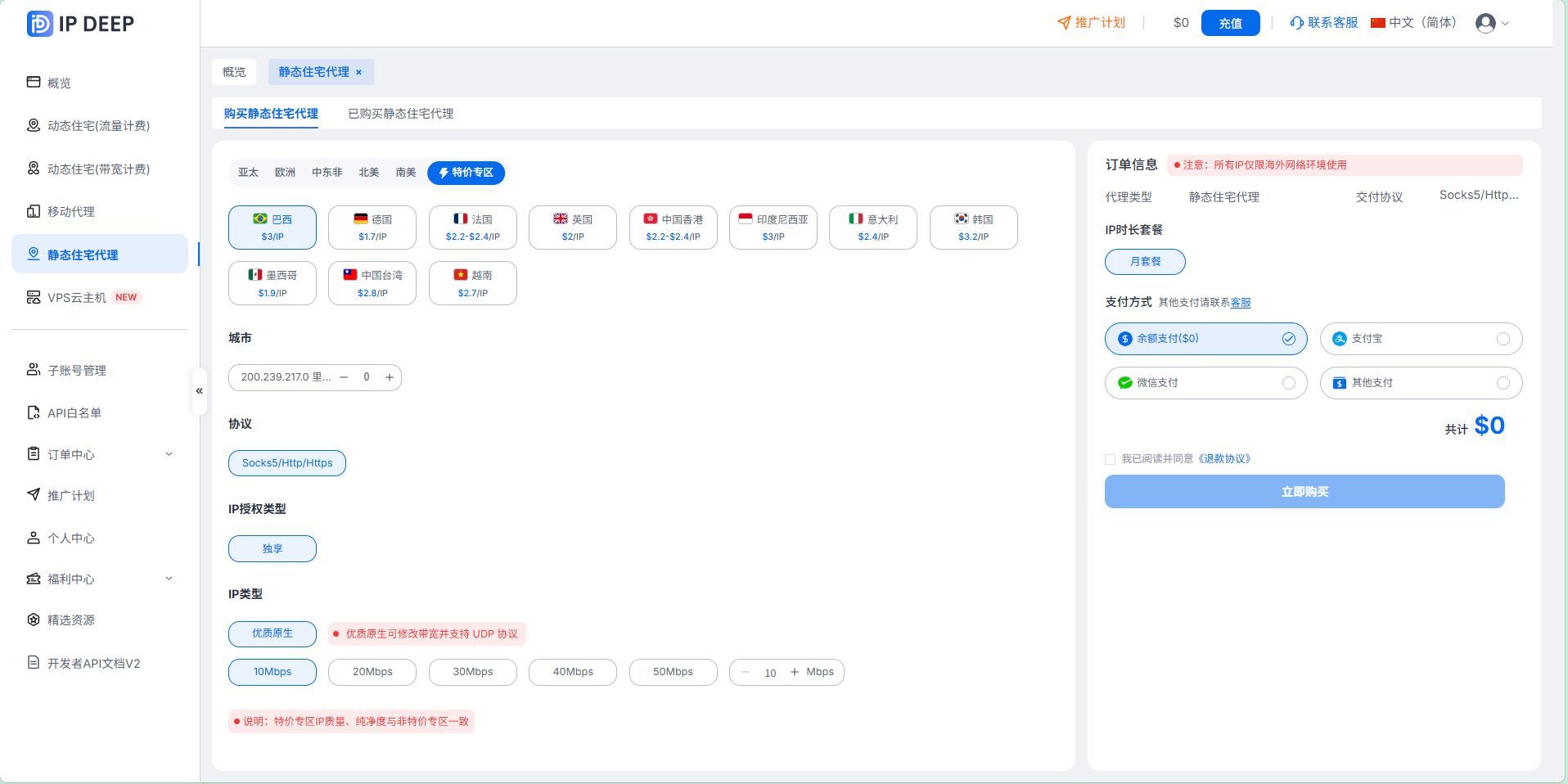Click the 客服 link next to payment methods
The width and height of the screenshot is (1568, 784).
(x=1241, y=303)
